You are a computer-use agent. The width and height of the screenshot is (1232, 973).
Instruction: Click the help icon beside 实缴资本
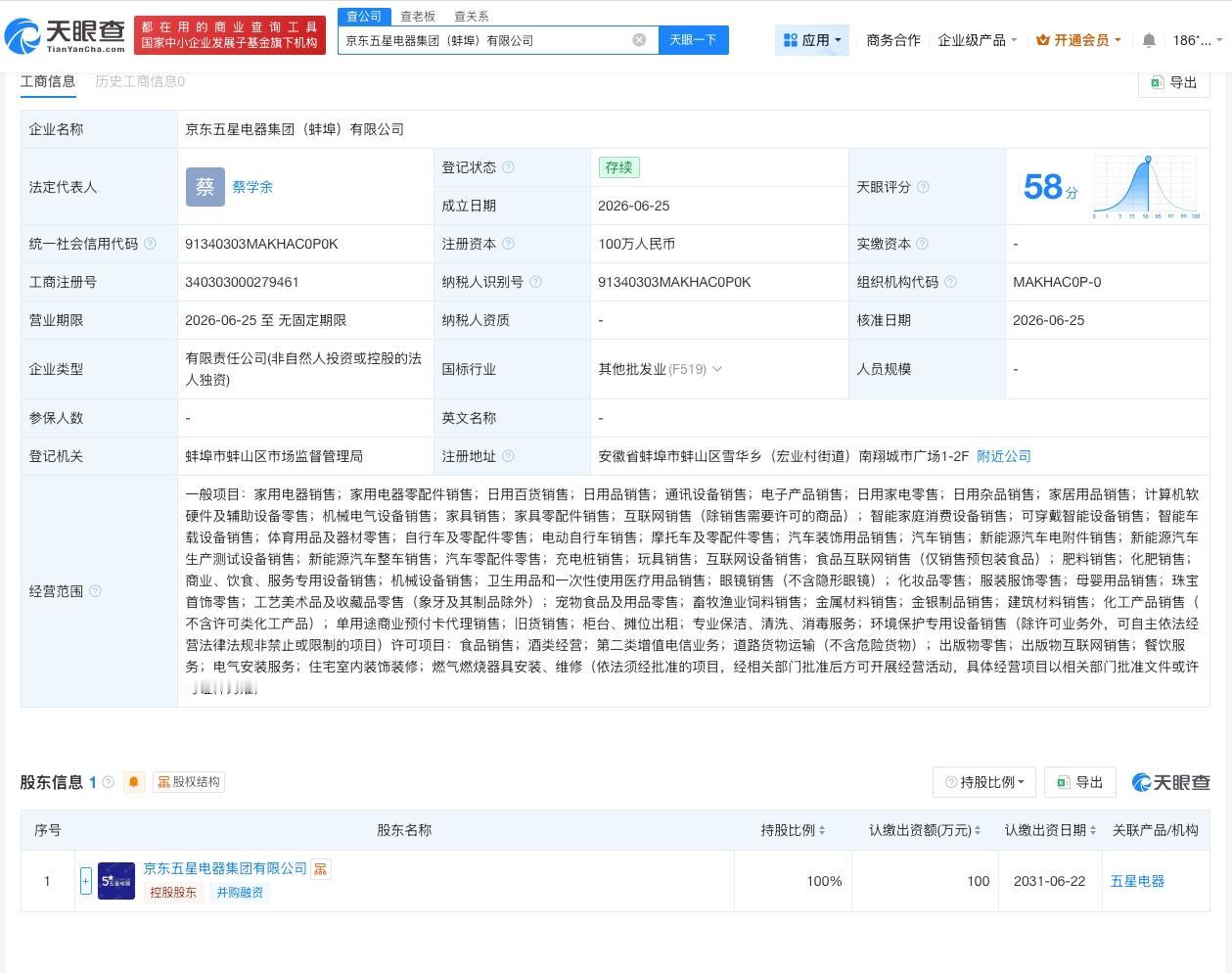click(x=922, y=244)
